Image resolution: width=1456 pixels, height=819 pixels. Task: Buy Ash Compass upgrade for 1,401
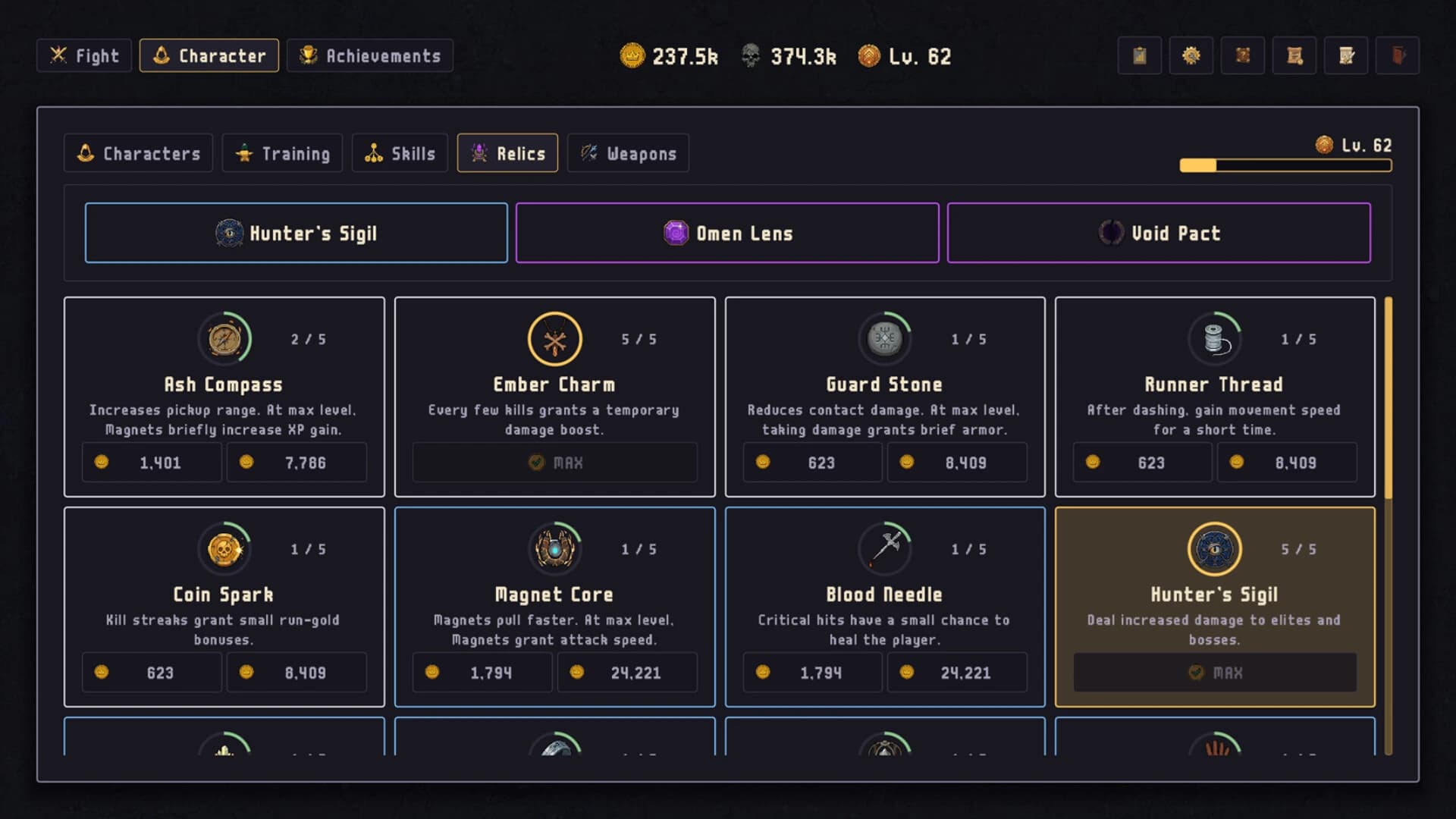coord(152,463)
